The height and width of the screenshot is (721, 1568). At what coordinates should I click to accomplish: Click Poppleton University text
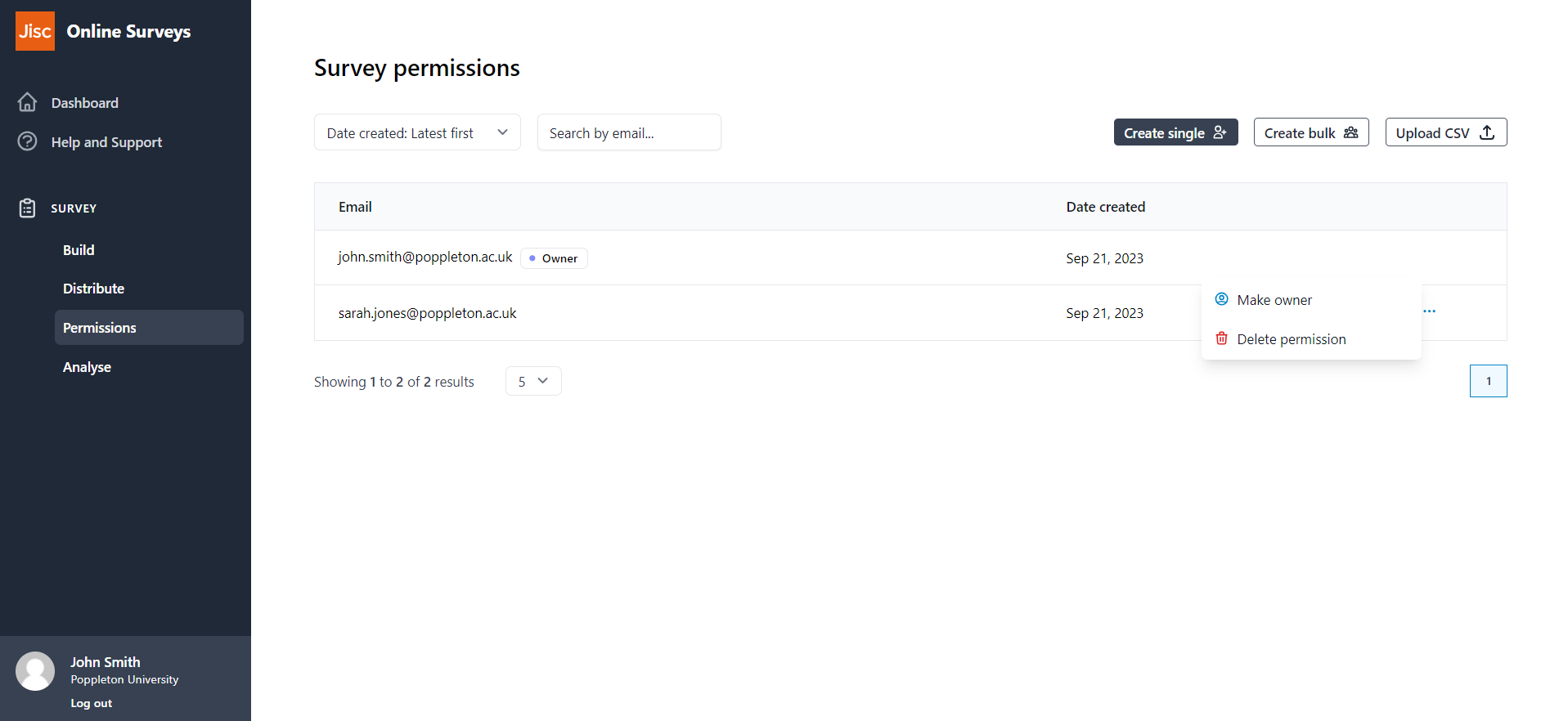(124, 679)
